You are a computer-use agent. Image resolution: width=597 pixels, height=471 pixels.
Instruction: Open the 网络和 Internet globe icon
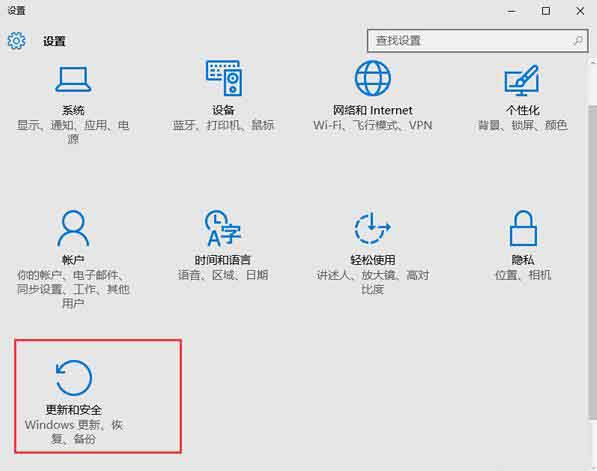373,78
